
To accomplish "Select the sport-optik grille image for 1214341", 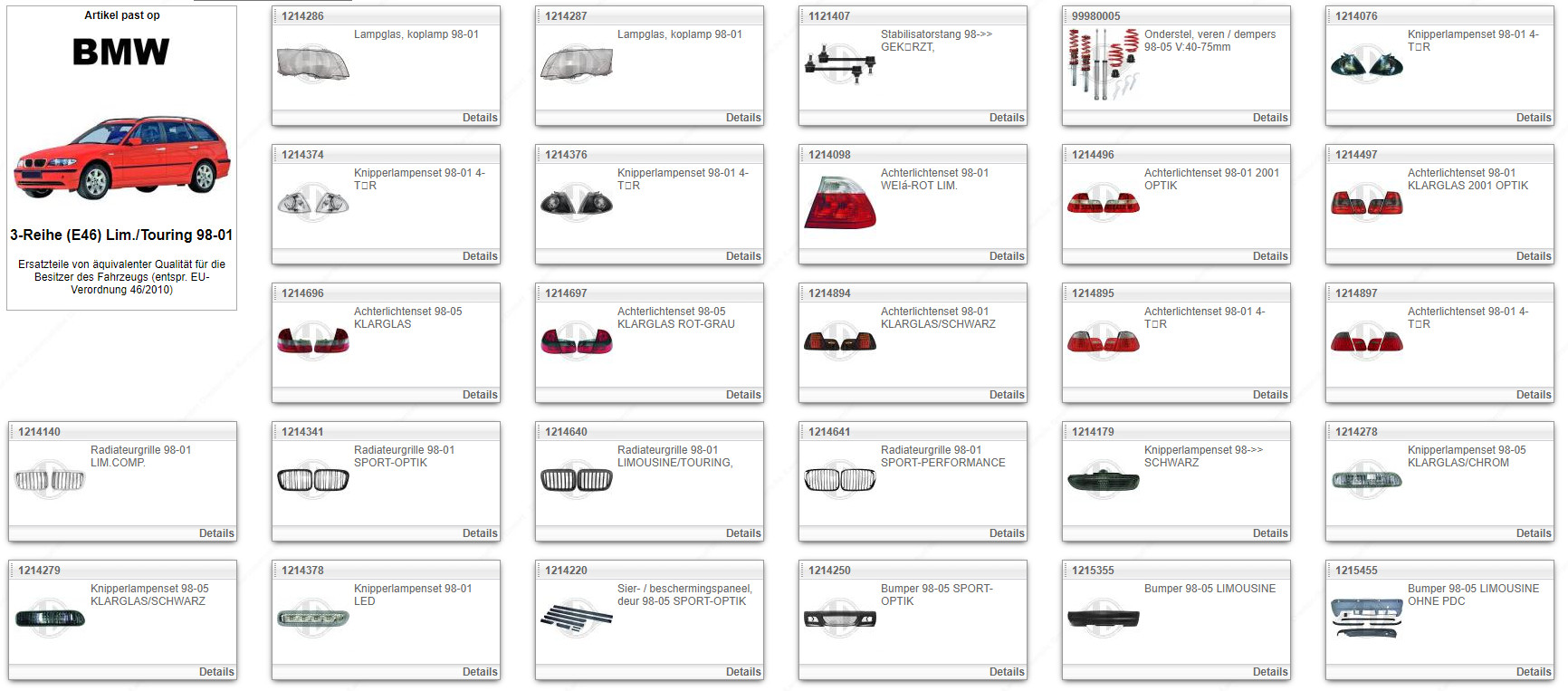I will click(313, 480).
